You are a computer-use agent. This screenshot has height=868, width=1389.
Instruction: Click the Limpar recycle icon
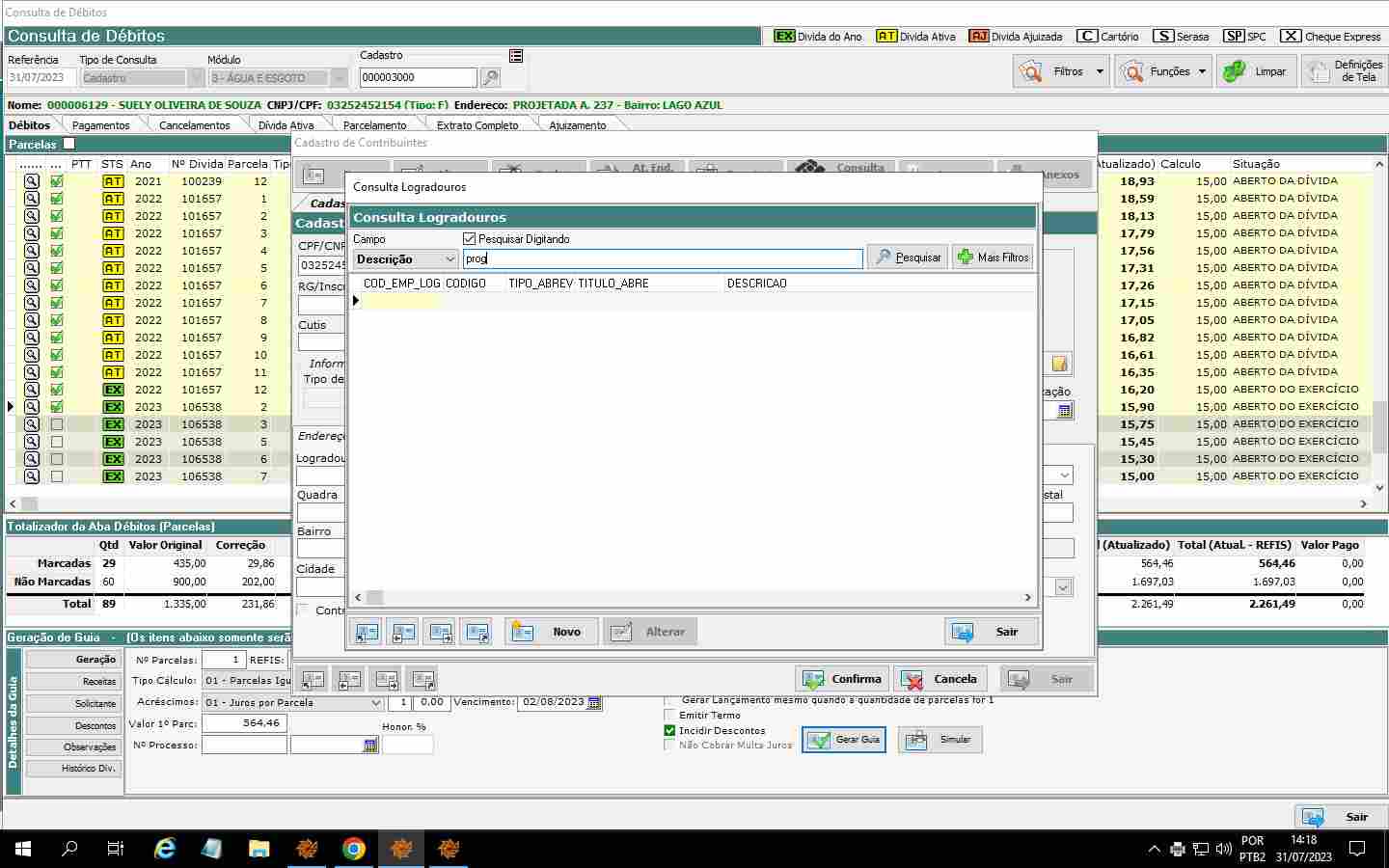(1234, 71)
